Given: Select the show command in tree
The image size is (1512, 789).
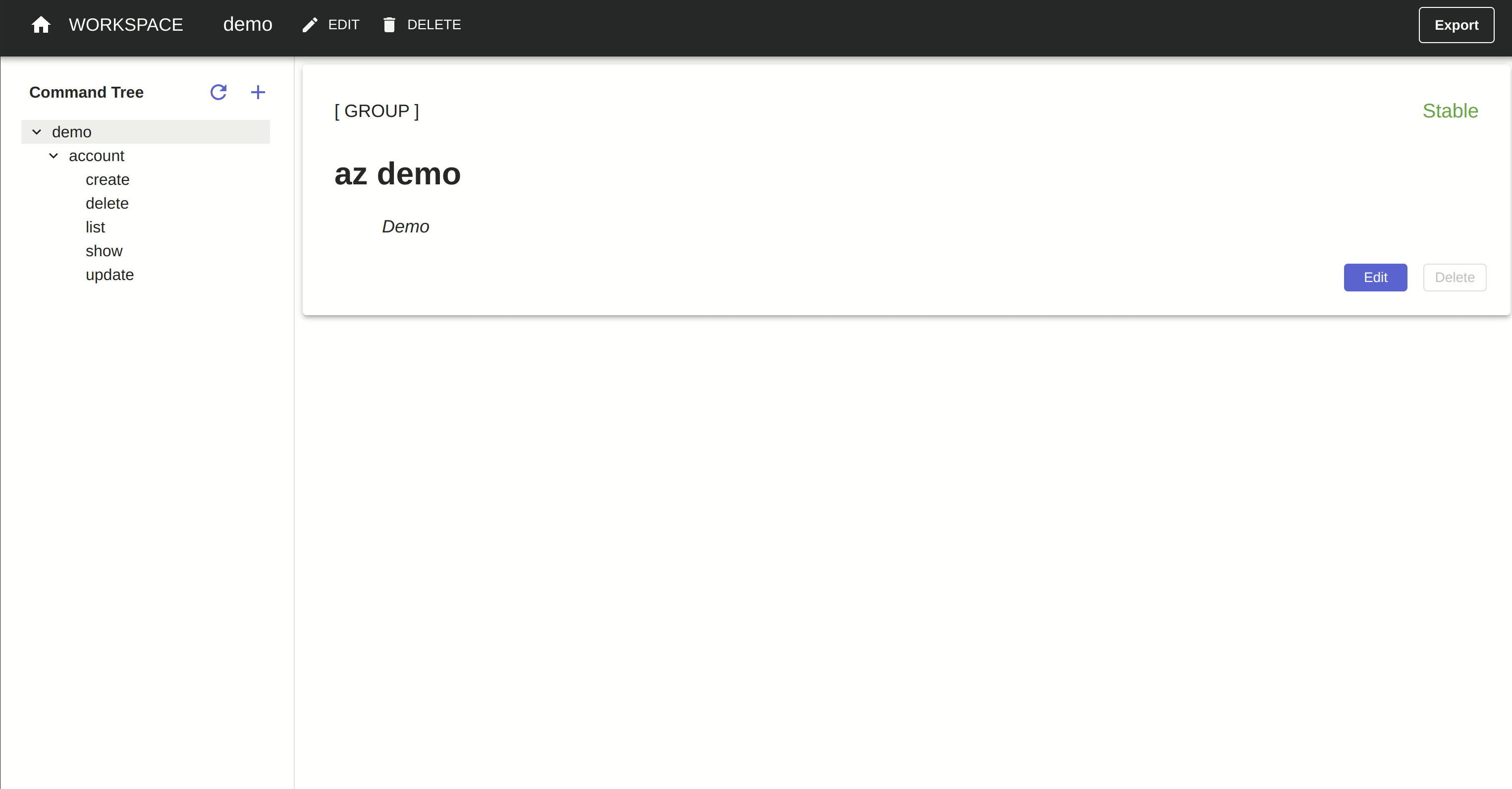Looking at the screenshot, I should click(104, 251).
